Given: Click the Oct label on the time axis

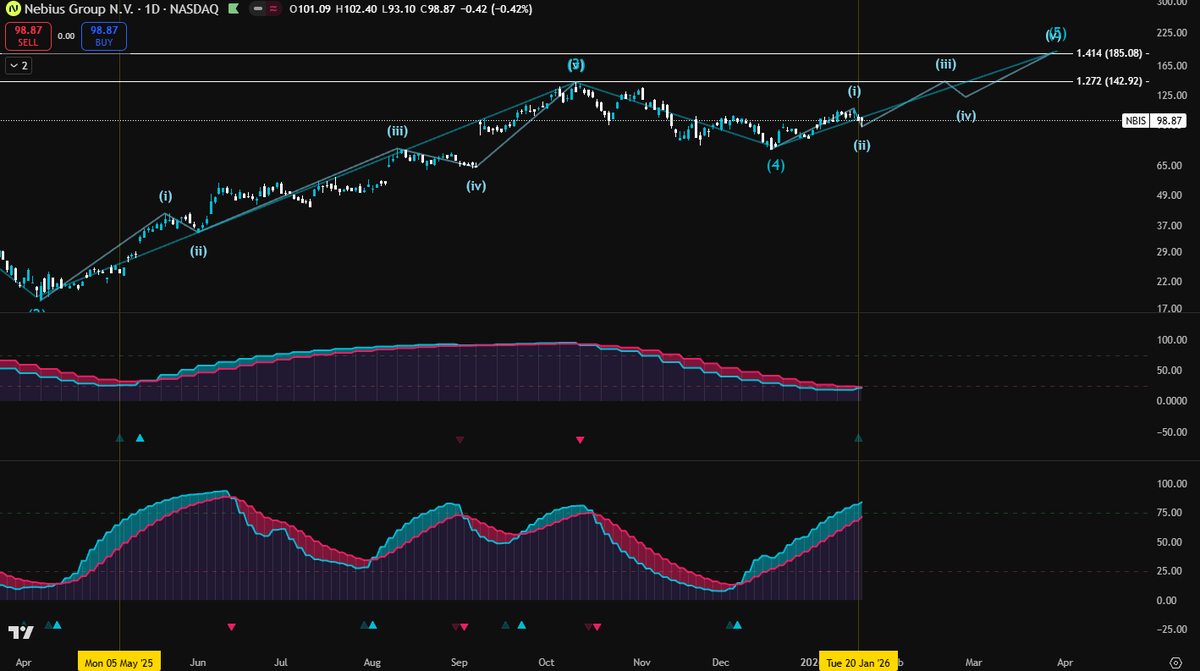Looking at the screenshot, I should coord(546,662).
